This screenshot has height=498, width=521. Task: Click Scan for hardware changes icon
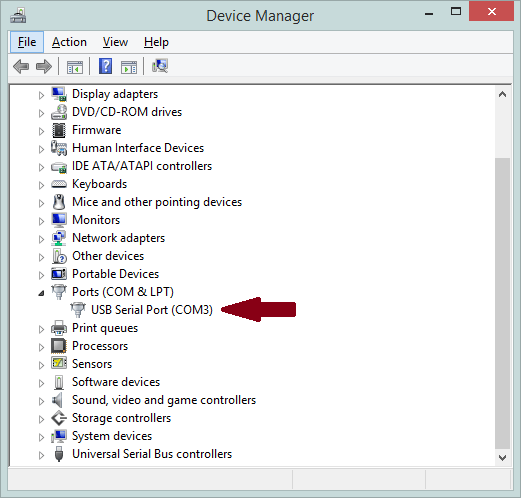point(160,66)
